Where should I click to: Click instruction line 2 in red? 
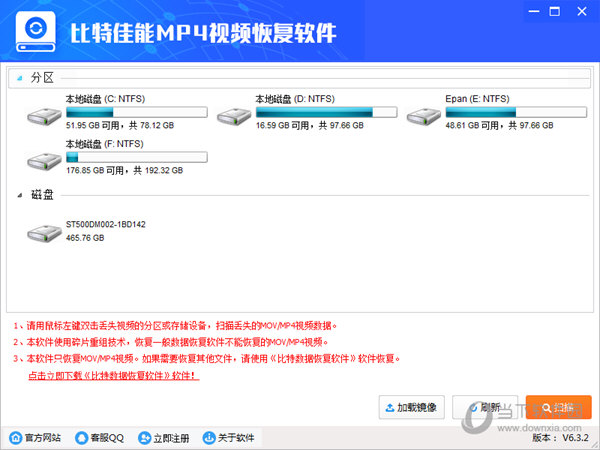coord(171,342)
